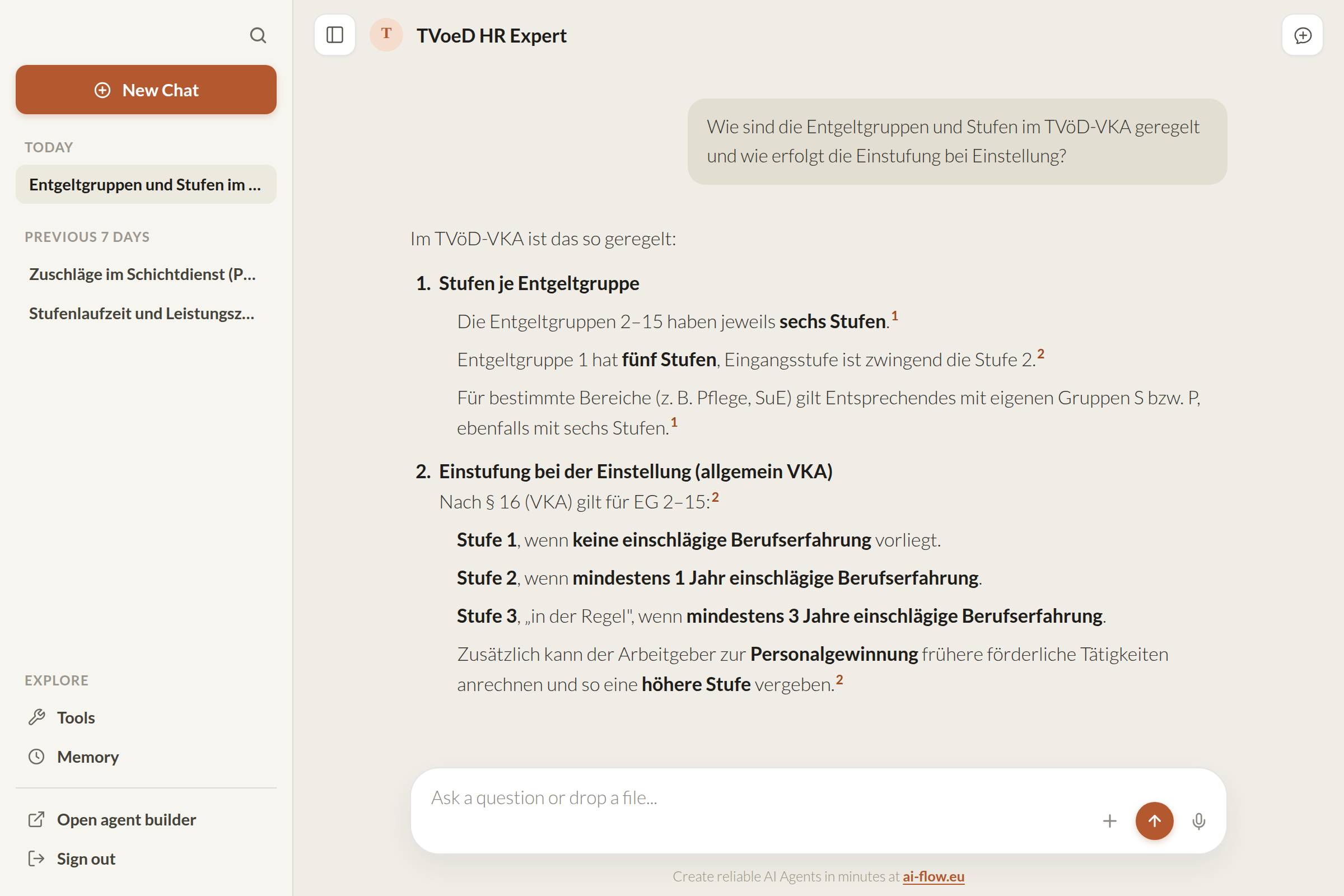
Task: Click the new conversation icon at top right
Action: (x=1303, y=35)
